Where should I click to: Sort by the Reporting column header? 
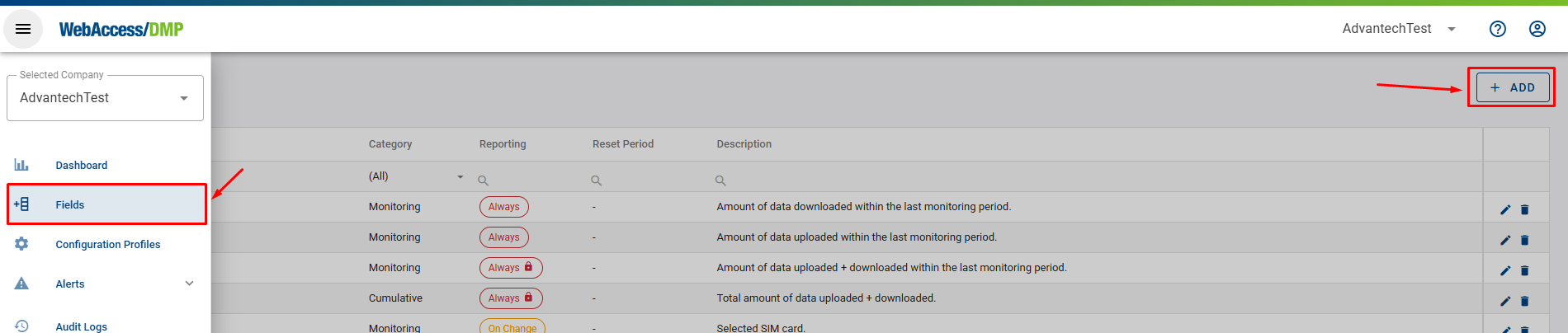pos(502,144)
